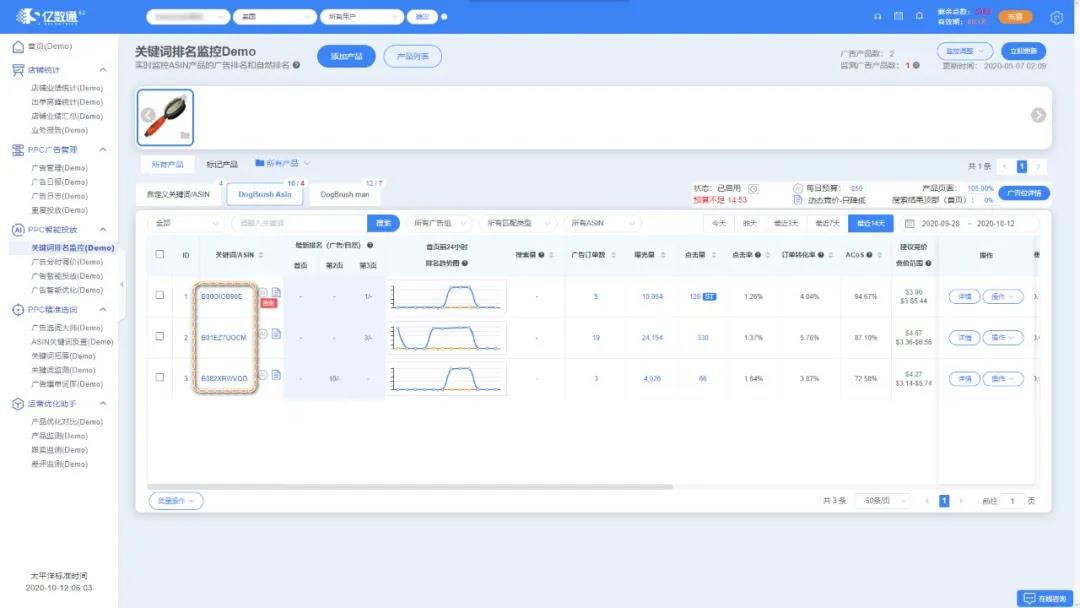The height and width of the screenshot is (608, 1080).
Task: Click the calendar icon in date range picker
Action: click(x=910, y=223)
